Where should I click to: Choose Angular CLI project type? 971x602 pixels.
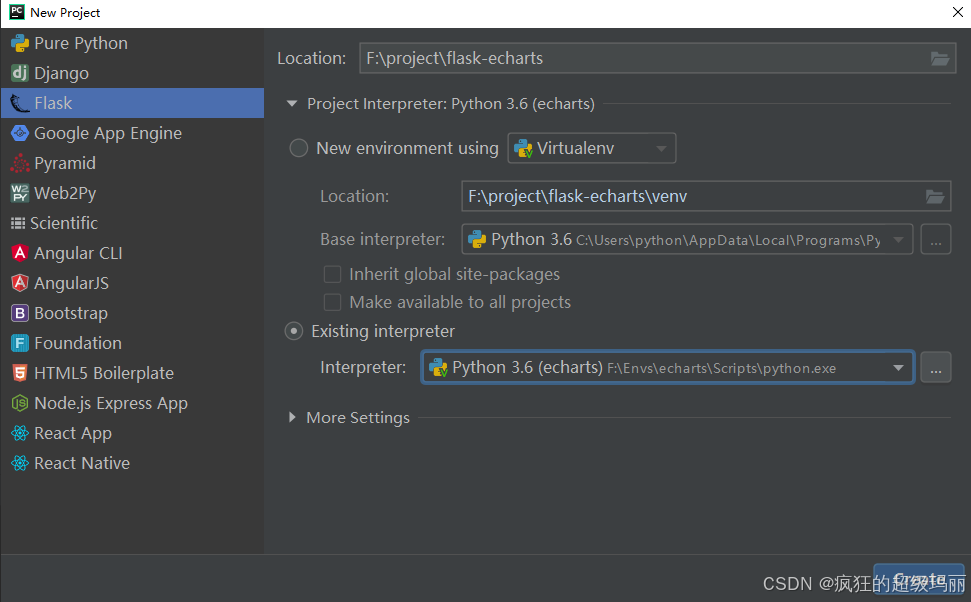tap(133, 253)
